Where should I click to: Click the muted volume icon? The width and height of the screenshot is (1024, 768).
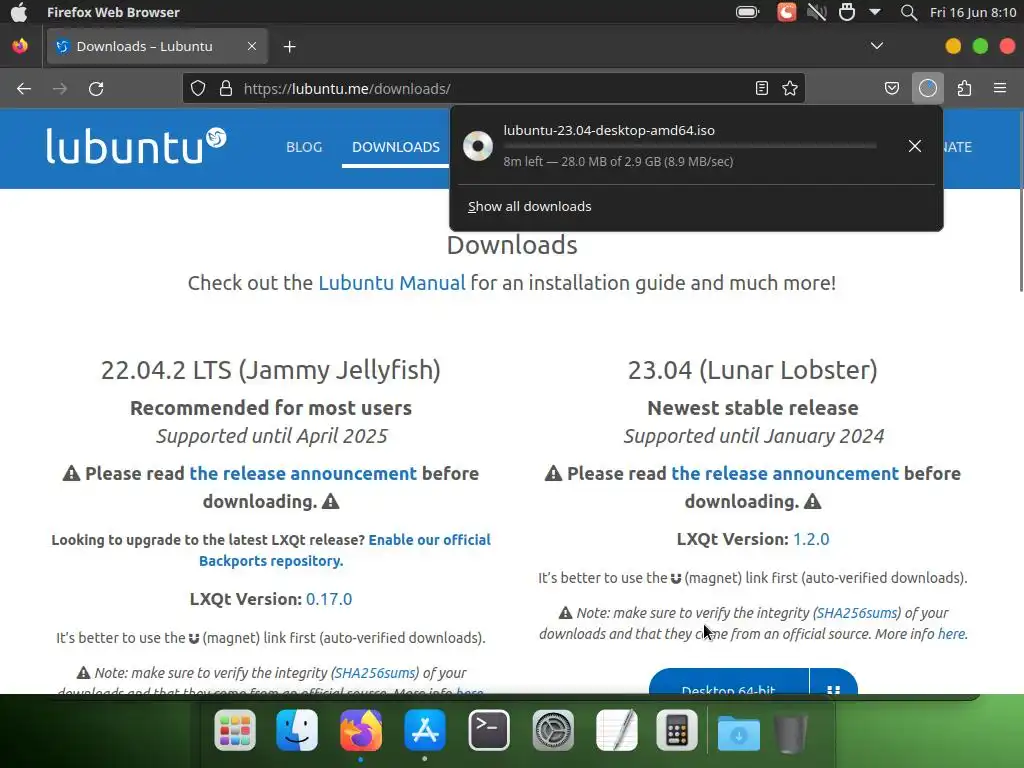[816, 12]
